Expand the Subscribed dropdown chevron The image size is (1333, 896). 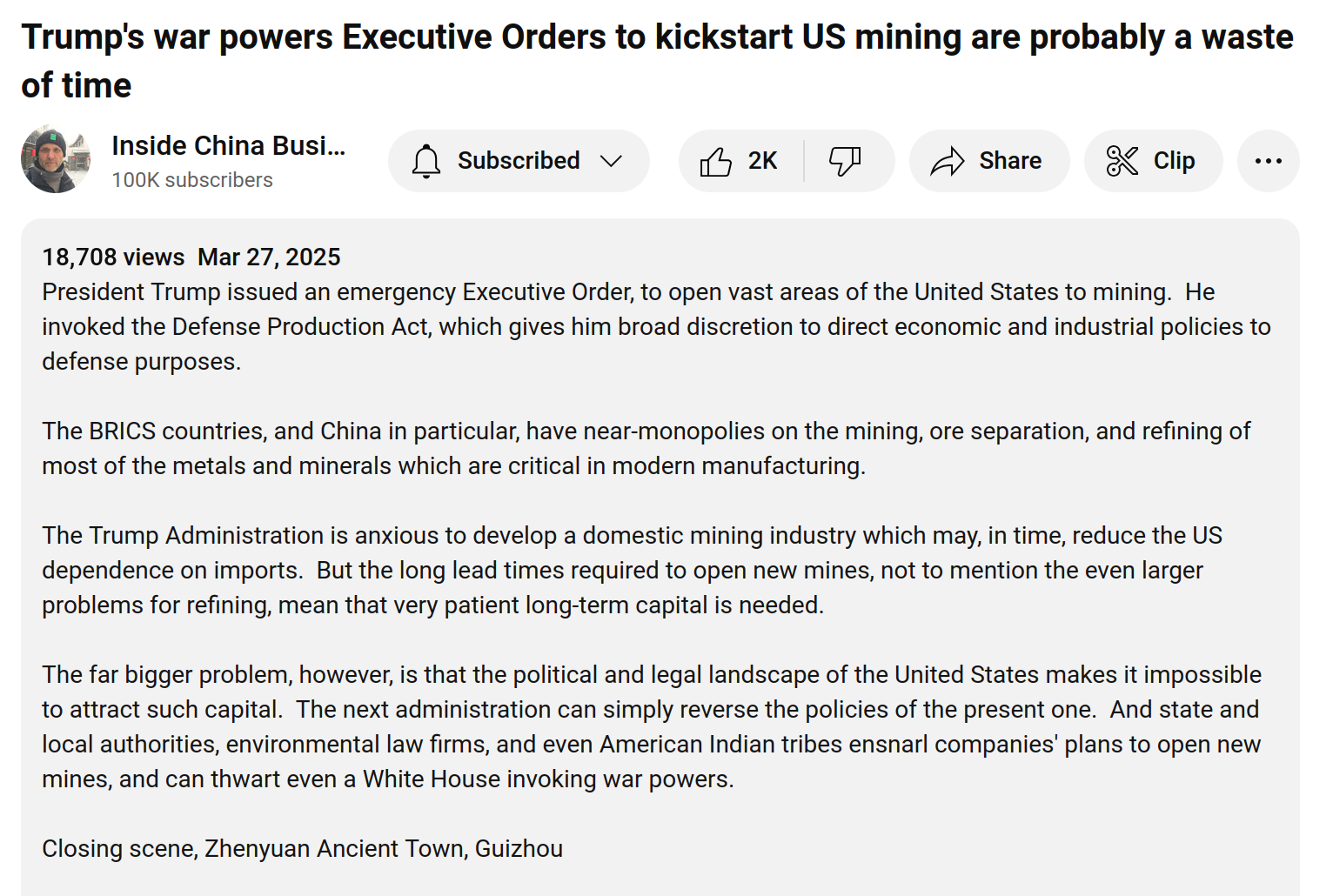tap(612, 161)
